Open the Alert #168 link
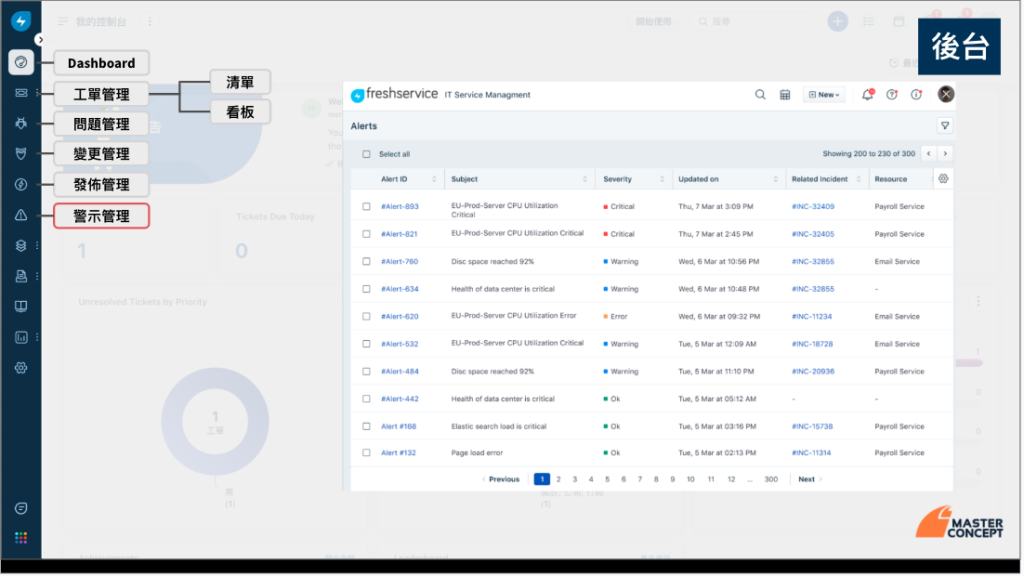Screen dimensions: 1024x576 [399, 427]
